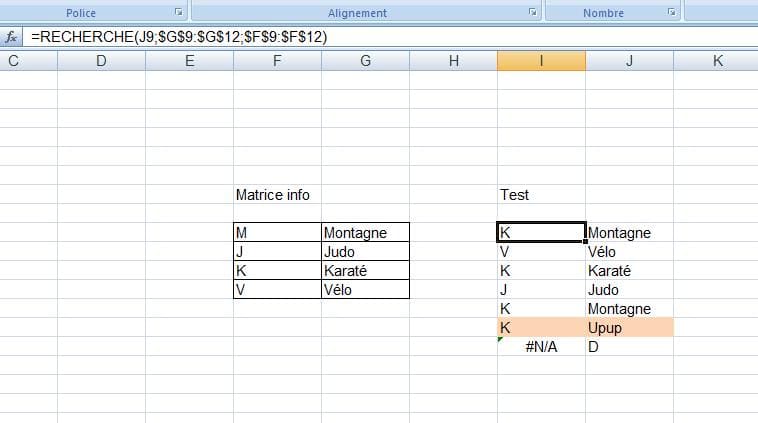The width and height of the screenshot is (758, 423).
Task: Select the 'Vélo' cell under Test list
Action: 629,252
